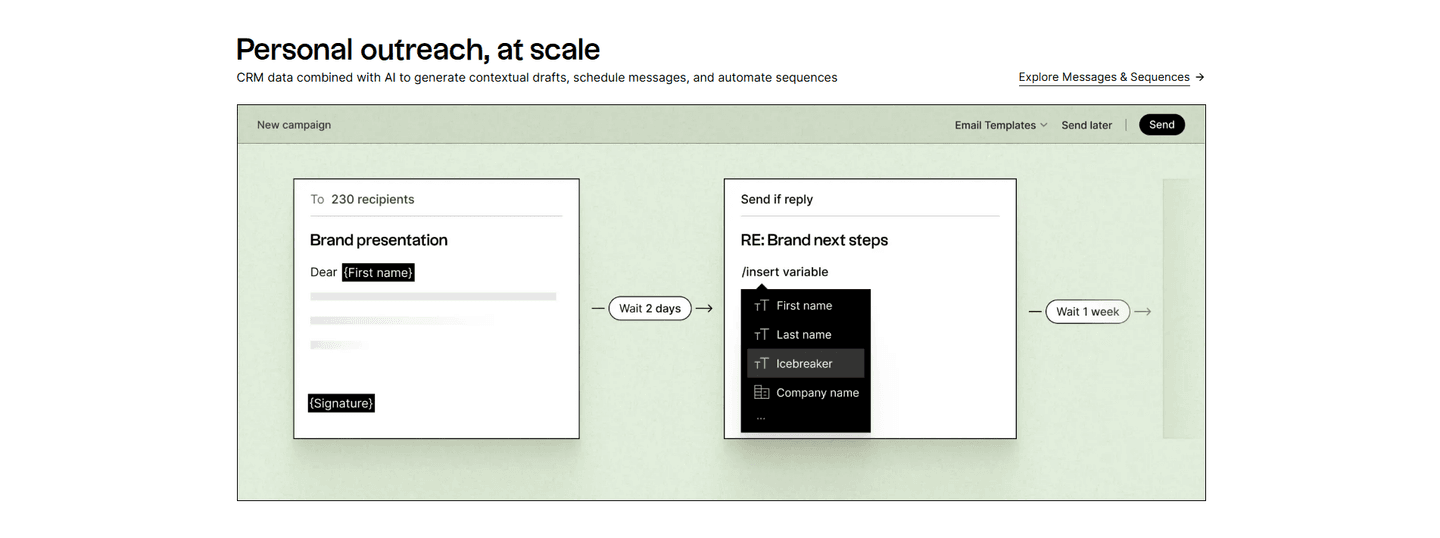The height and width of the screenshot is (538, 1440).
Task: Click the /insert variable command text
Action: click(x=785, y=272)
